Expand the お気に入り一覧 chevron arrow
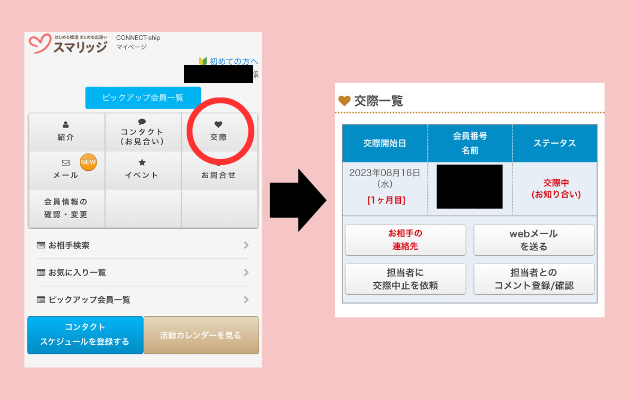The width and height of the screenshot is (630, 400). coord(246,273)
